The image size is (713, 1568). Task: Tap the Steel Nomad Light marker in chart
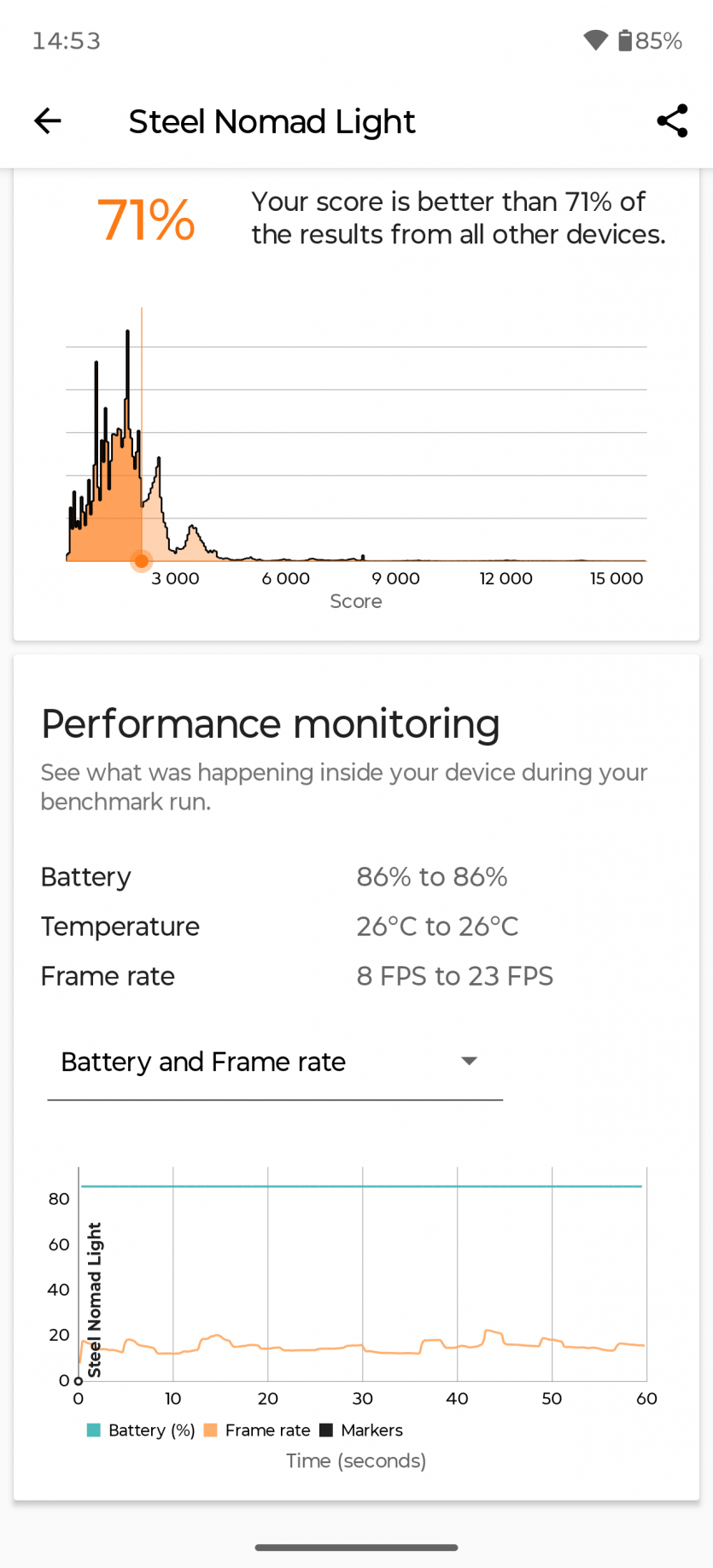[94, 1299]
